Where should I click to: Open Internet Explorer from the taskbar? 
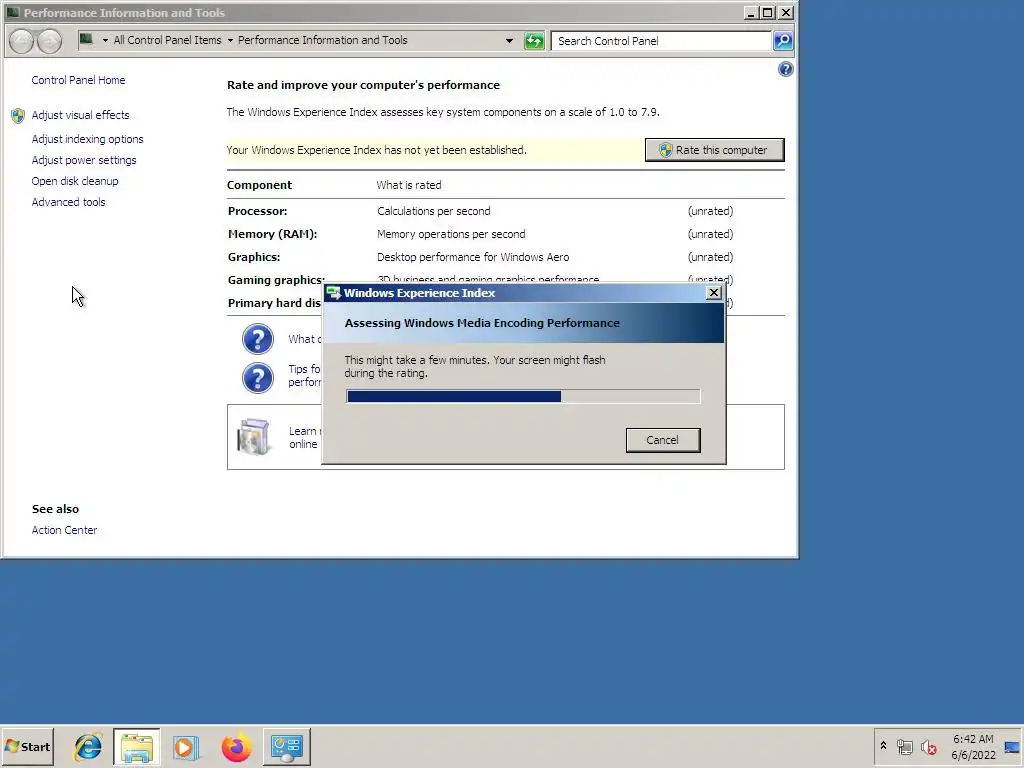point(88,746)
